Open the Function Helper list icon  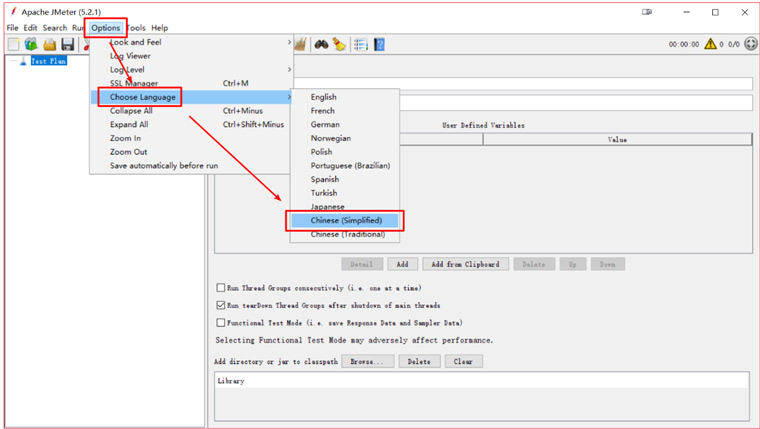361,45
